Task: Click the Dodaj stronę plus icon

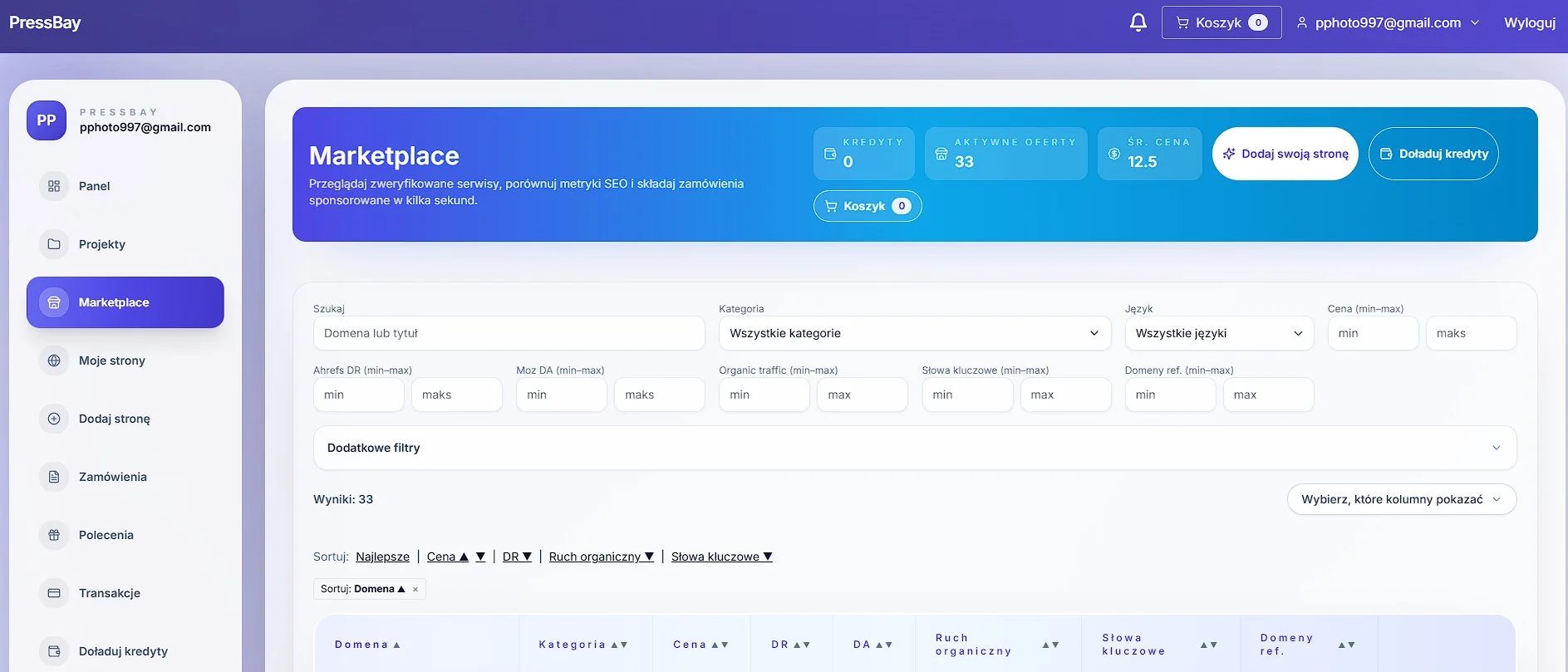Action: (54, 419)
